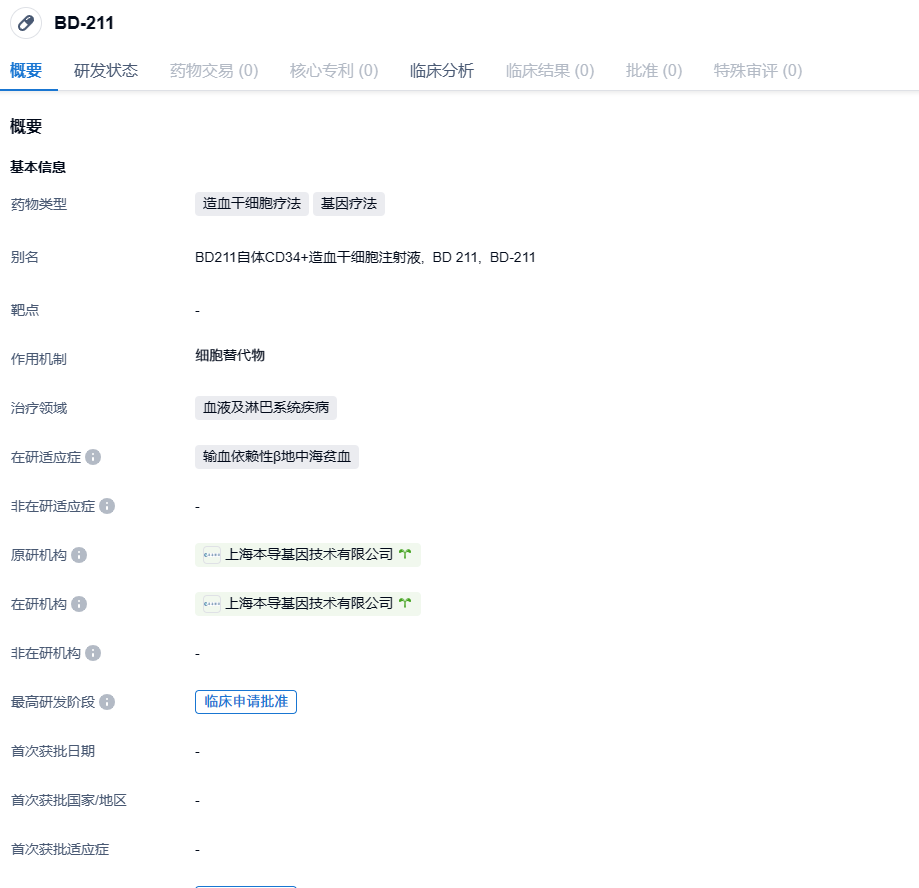This screenshot has height=888, width=919.
Task: Click the BD-211 drug pill icon
Action: (x=26, y=23)
